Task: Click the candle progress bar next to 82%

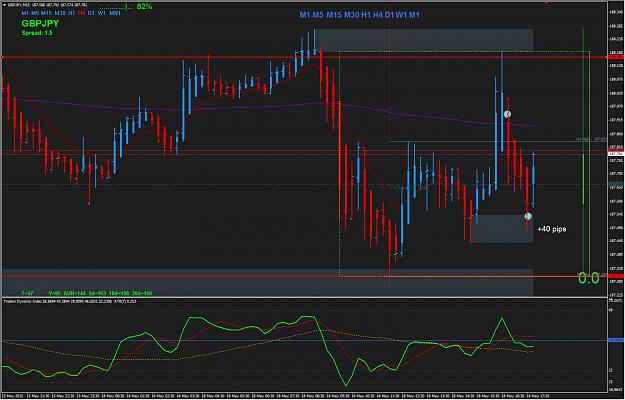Action: click(x=116, y=7)
